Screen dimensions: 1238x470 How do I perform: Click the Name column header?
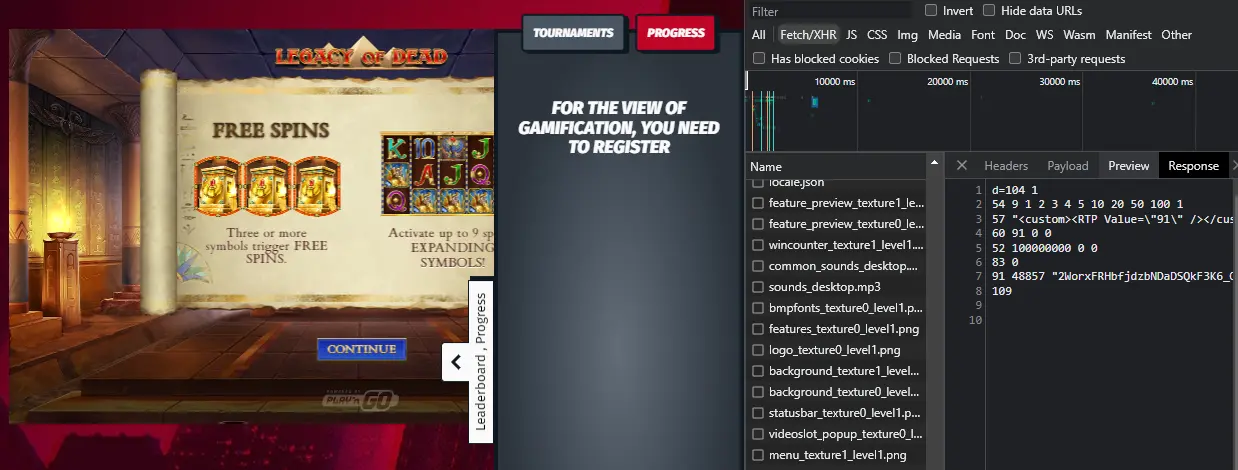(x=836, y=167)
